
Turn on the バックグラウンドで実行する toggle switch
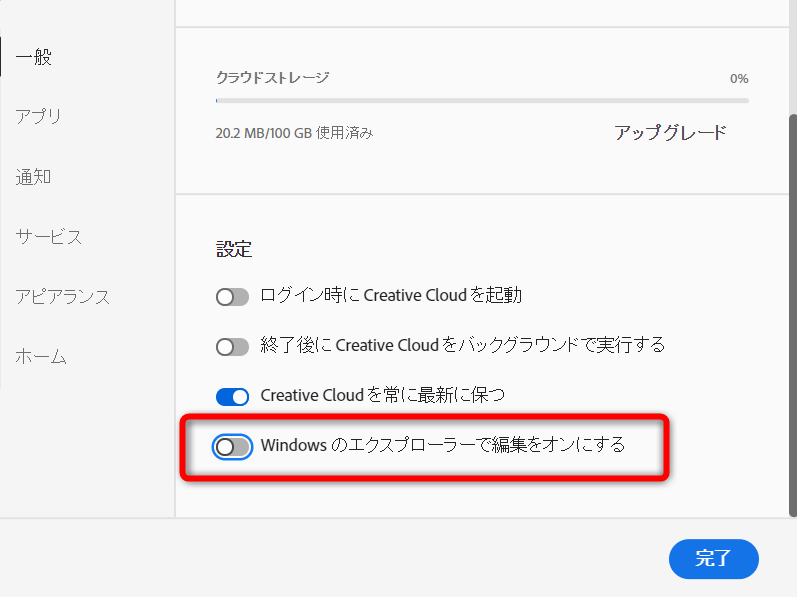(x=232, y=347)
